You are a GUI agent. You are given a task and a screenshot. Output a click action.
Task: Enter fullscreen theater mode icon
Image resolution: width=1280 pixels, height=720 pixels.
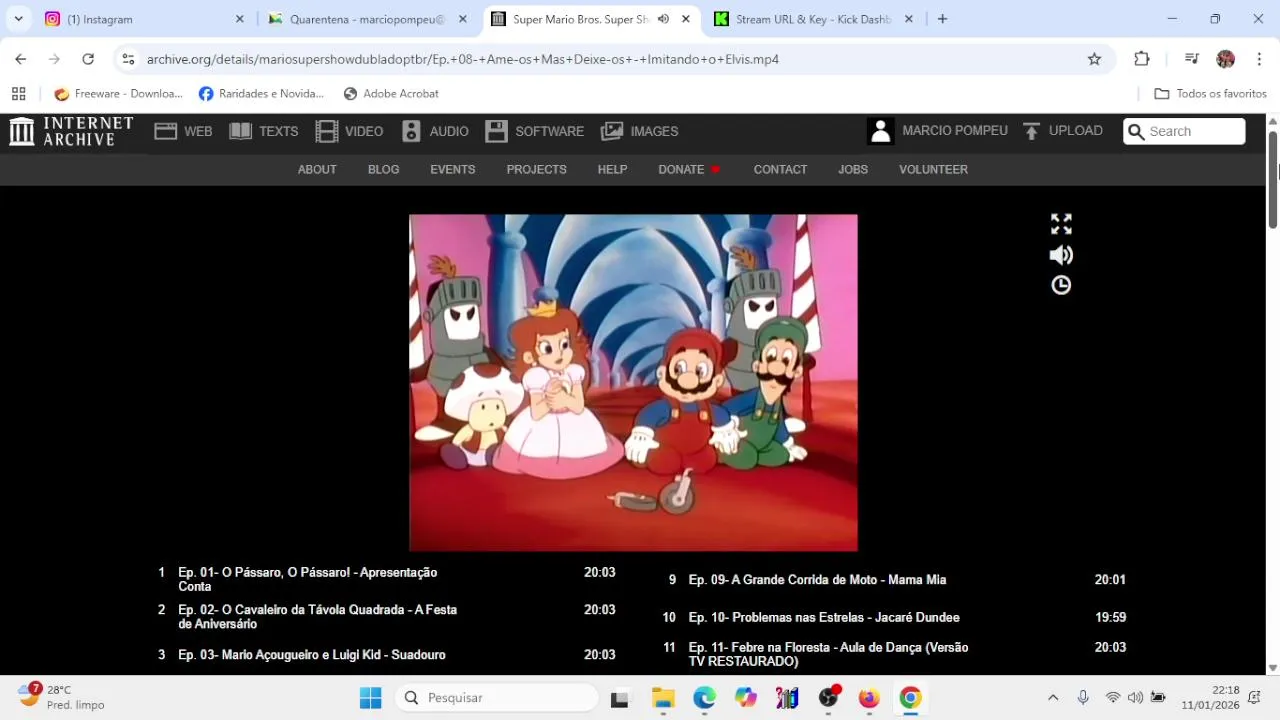[x=1061, y=224]
